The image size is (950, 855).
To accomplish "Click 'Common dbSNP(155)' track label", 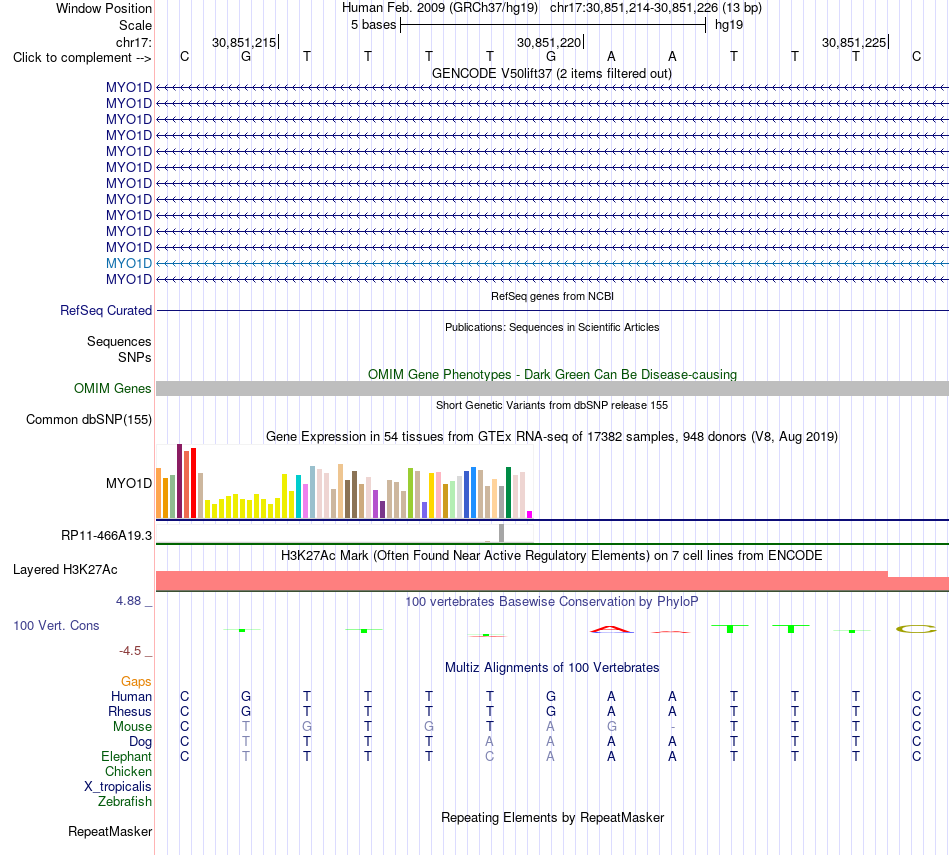I will point(88,419).
